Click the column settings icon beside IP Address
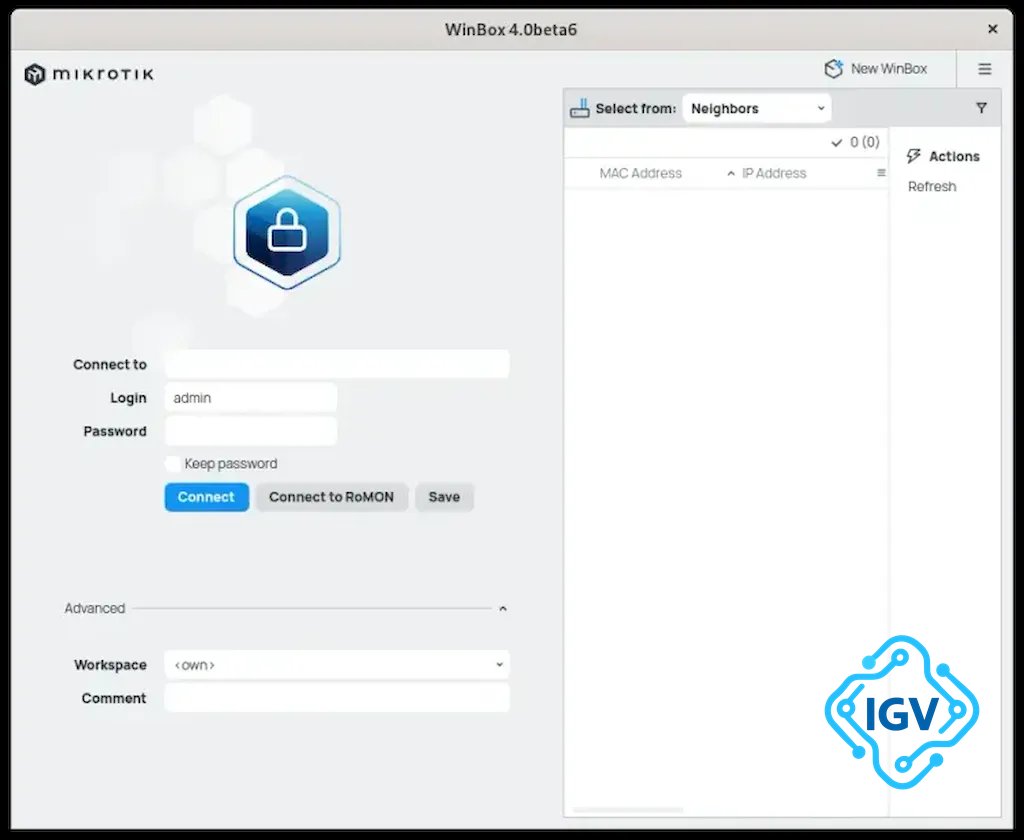1024x840 pixels. coord(881,173)
